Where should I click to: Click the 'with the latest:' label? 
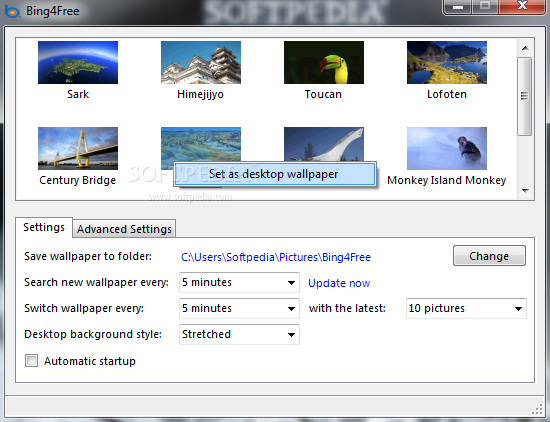(347, 308)
